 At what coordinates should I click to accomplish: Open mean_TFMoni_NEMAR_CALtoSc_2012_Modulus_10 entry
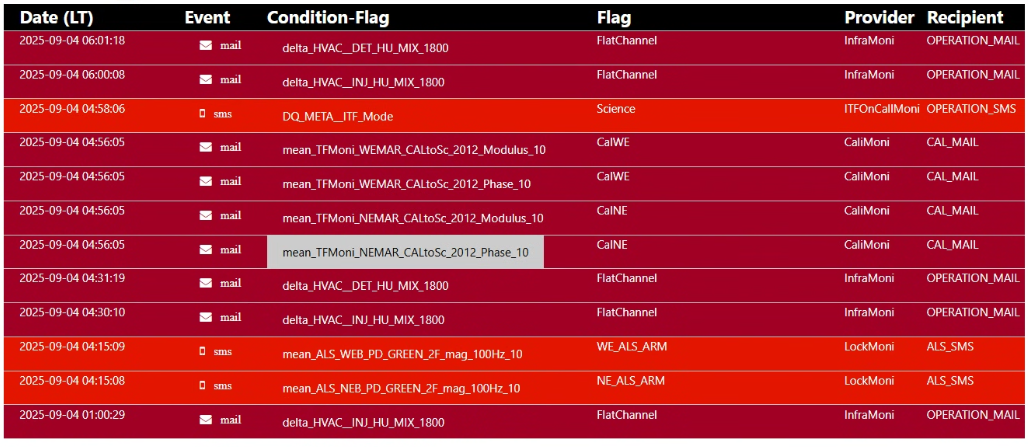(x=413, y=218)
